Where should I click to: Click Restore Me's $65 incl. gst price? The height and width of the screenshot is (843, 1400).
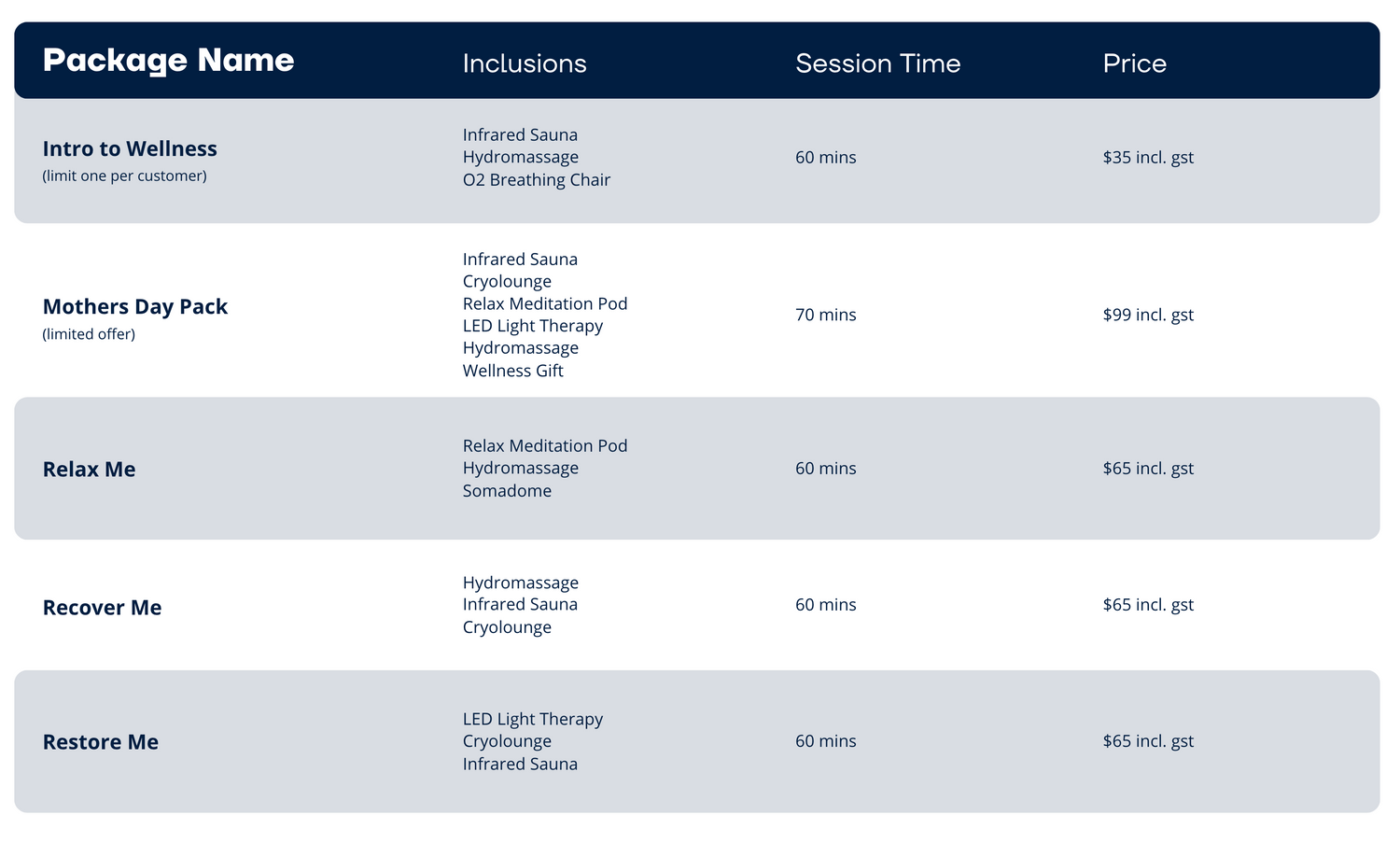point(1148,741)
